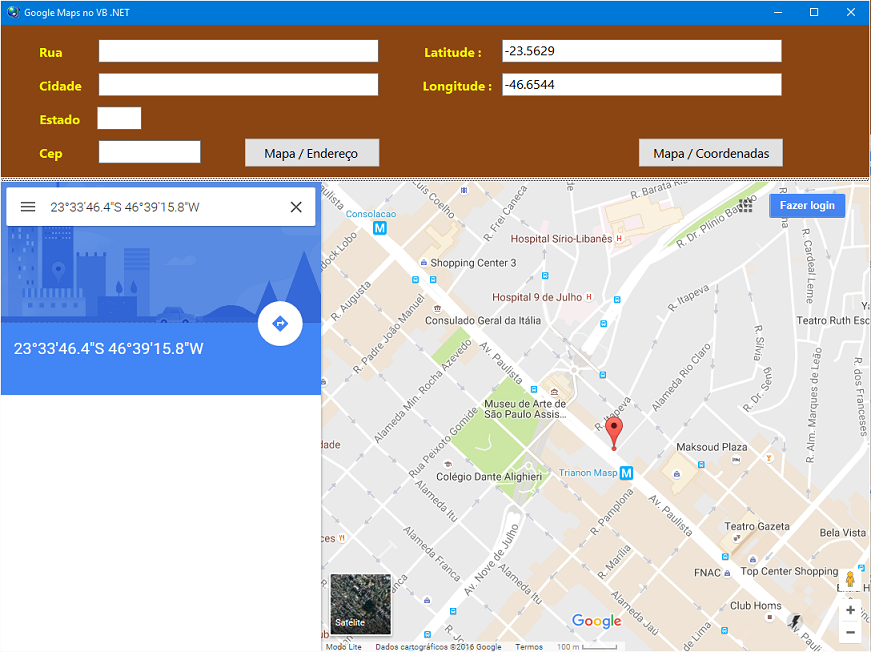The image size is (871, 652).
Task: Switch to Satélite map view thumbnail
Action: click(361, 604)
